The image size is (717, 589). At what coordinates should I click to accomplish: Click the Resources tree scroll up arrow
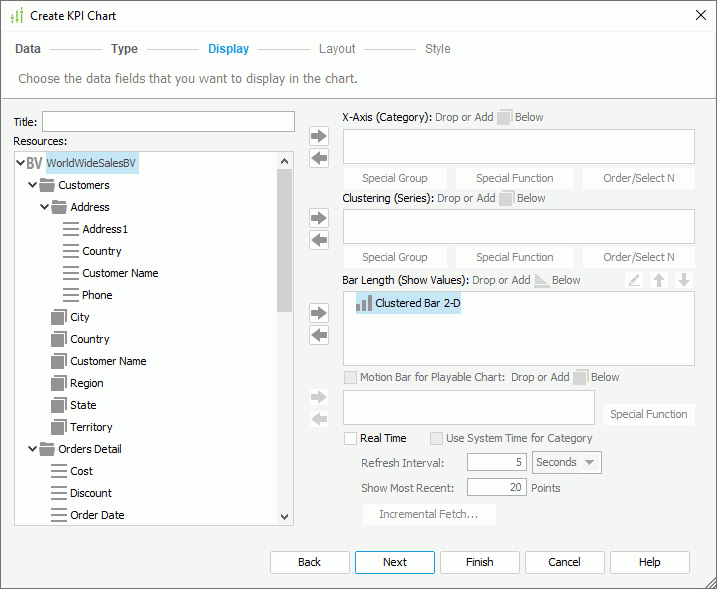pos(284,161)
